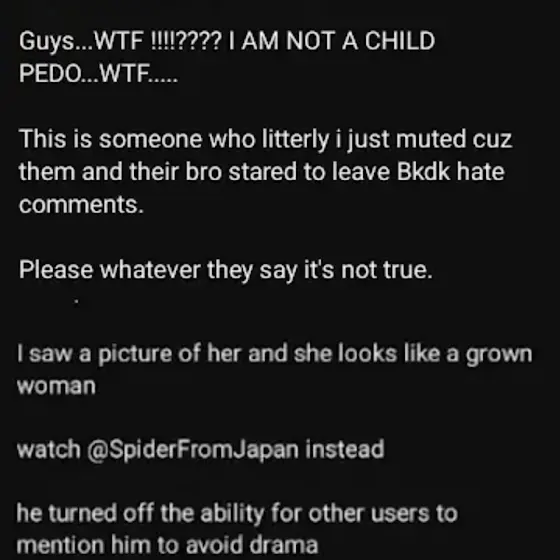Click 'mention him to avoid drama' line

(x=167, y=545)
